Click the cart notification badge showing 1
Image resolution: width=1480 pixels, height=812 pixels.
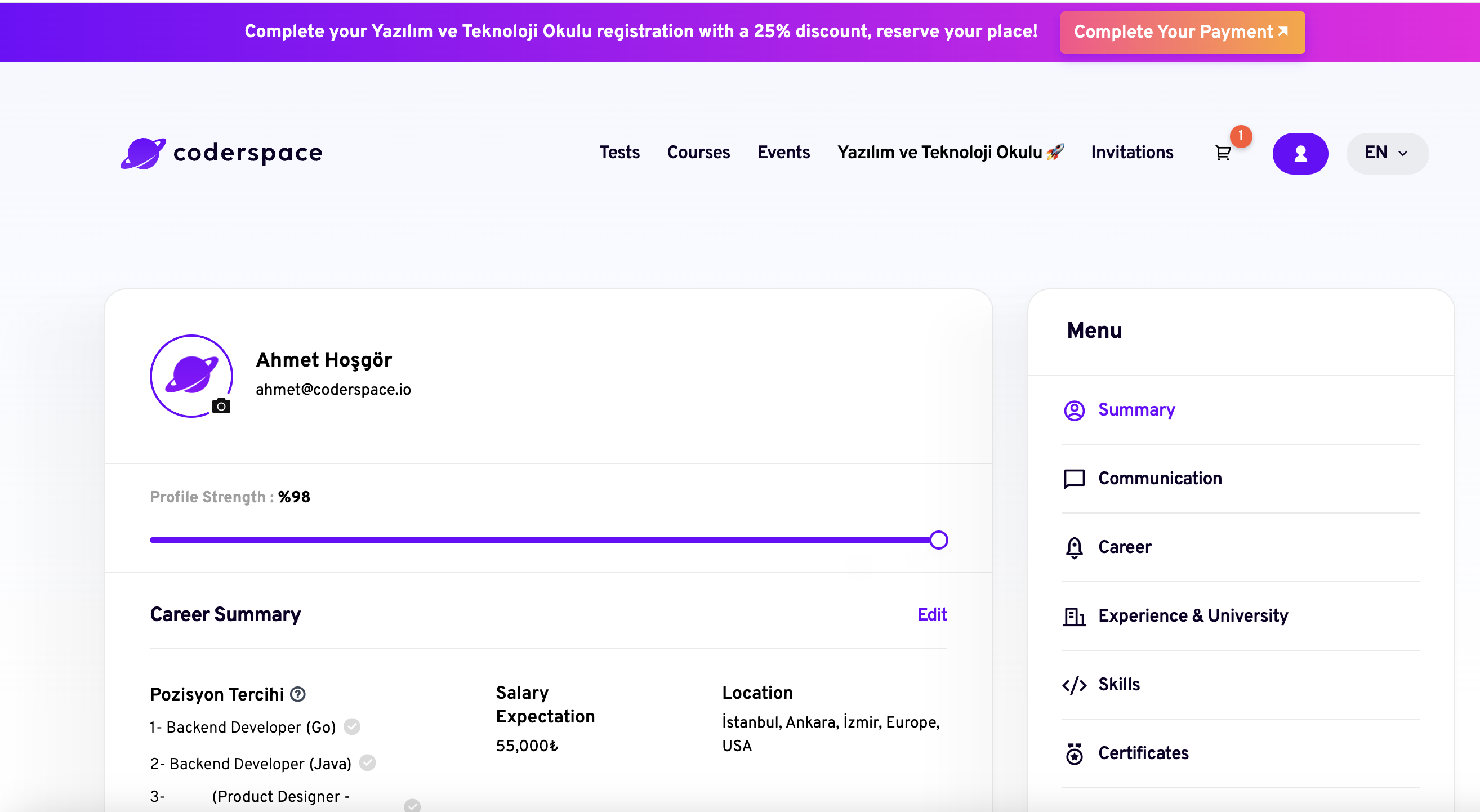tap(1241, 136)
